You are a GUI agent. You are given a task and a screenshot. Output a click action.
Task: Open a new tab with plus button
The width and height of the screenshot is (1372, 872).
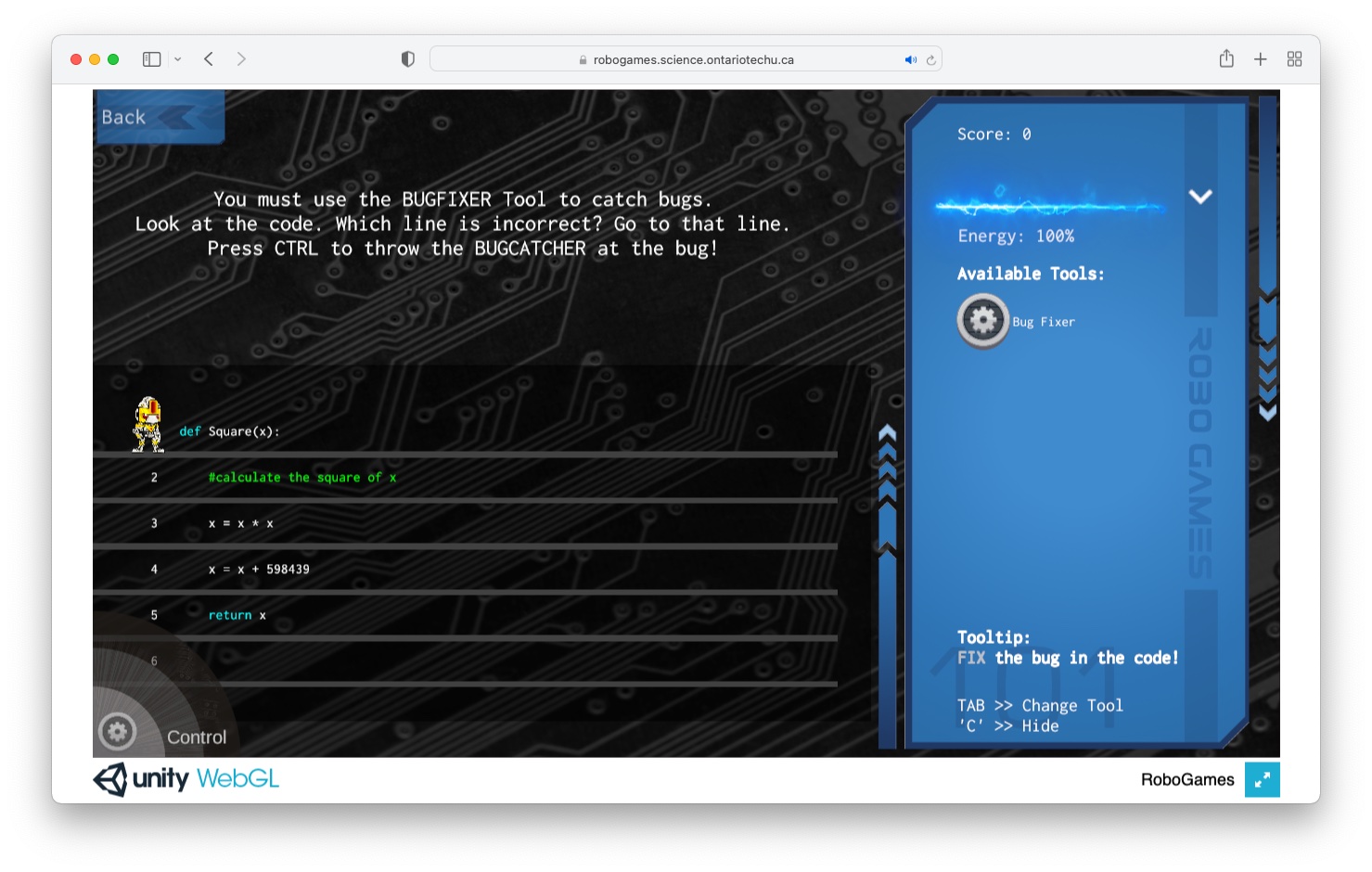click(1260, 59)
